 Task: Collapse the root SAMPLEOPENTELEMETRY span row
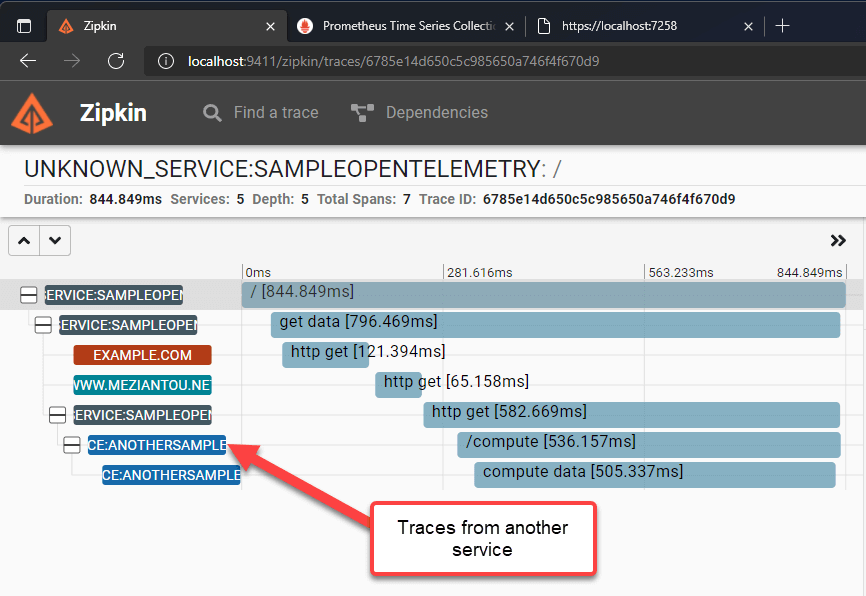click(29, 295)
